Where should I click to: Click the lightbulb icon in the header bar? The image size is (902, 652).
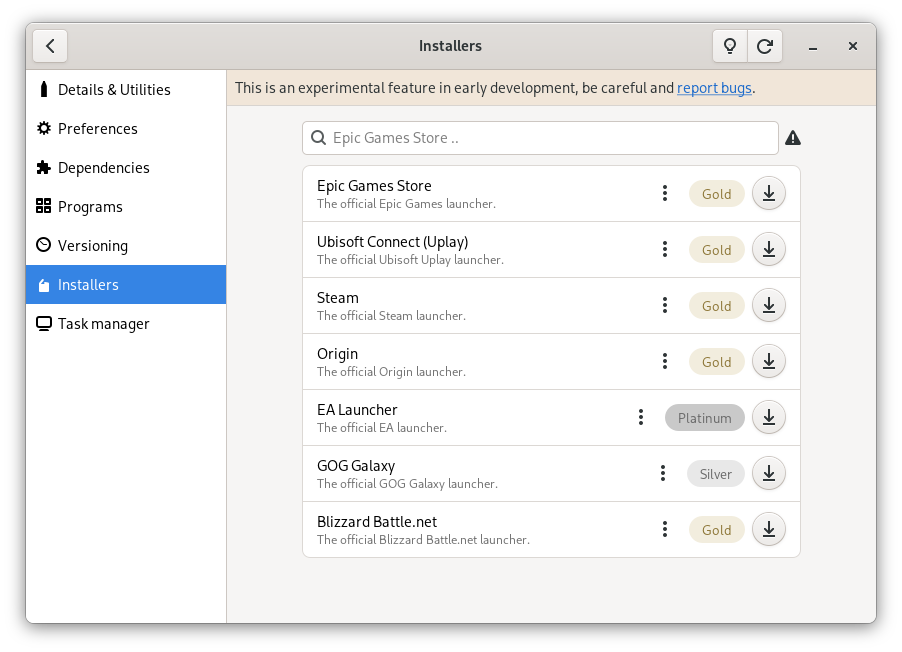[x=730, y=46]
